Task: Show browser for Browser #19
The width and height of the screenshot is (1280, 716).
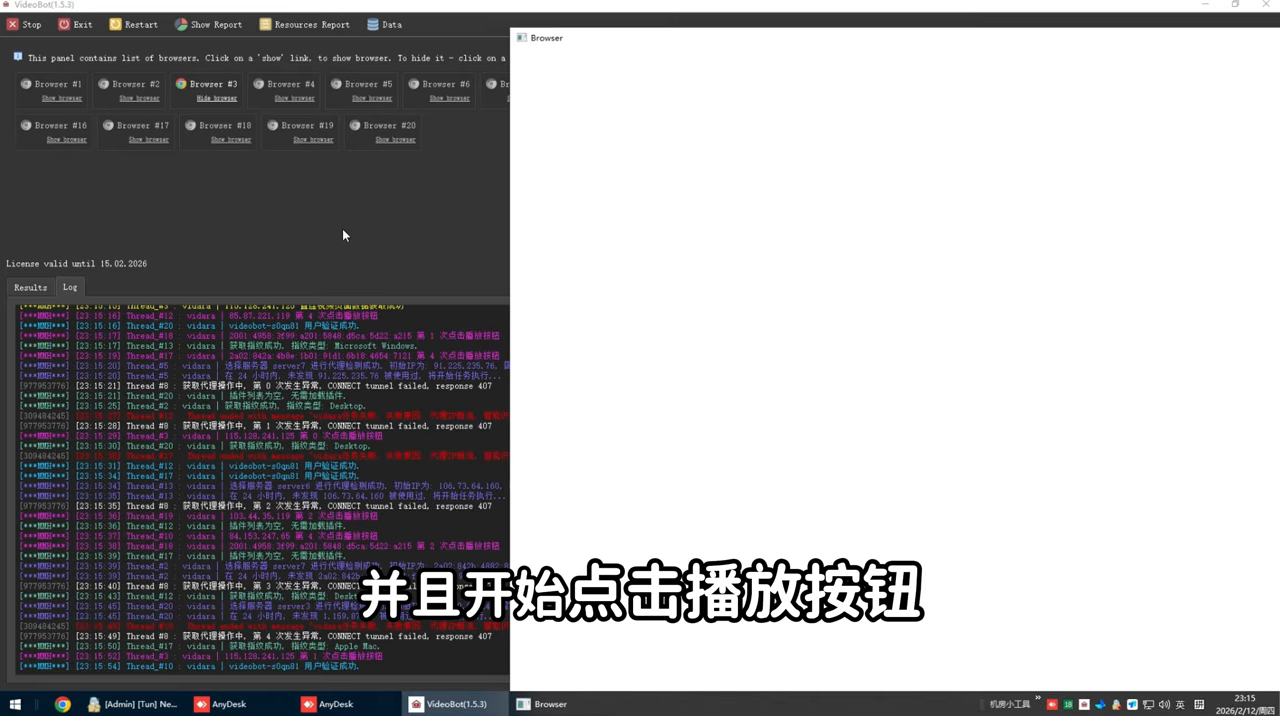Action: 313,139
